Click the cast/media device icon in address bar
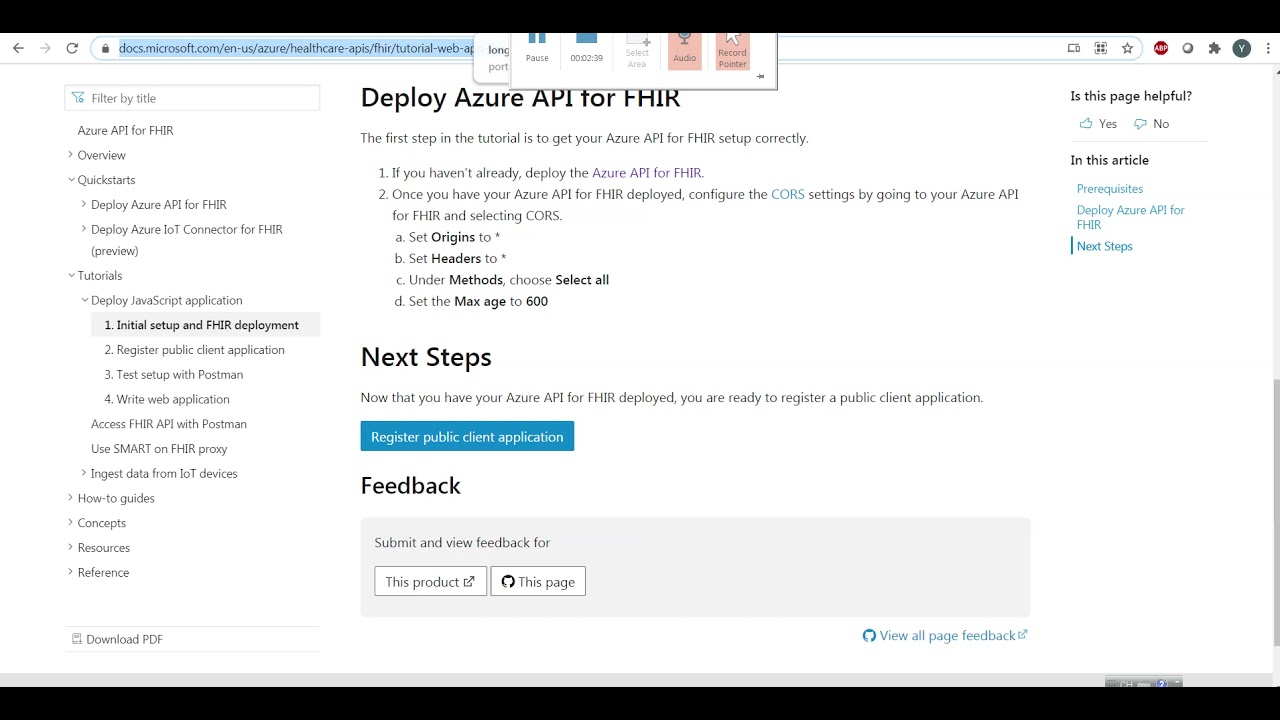Screen dimensions: 1280x720 (1073, 48)
